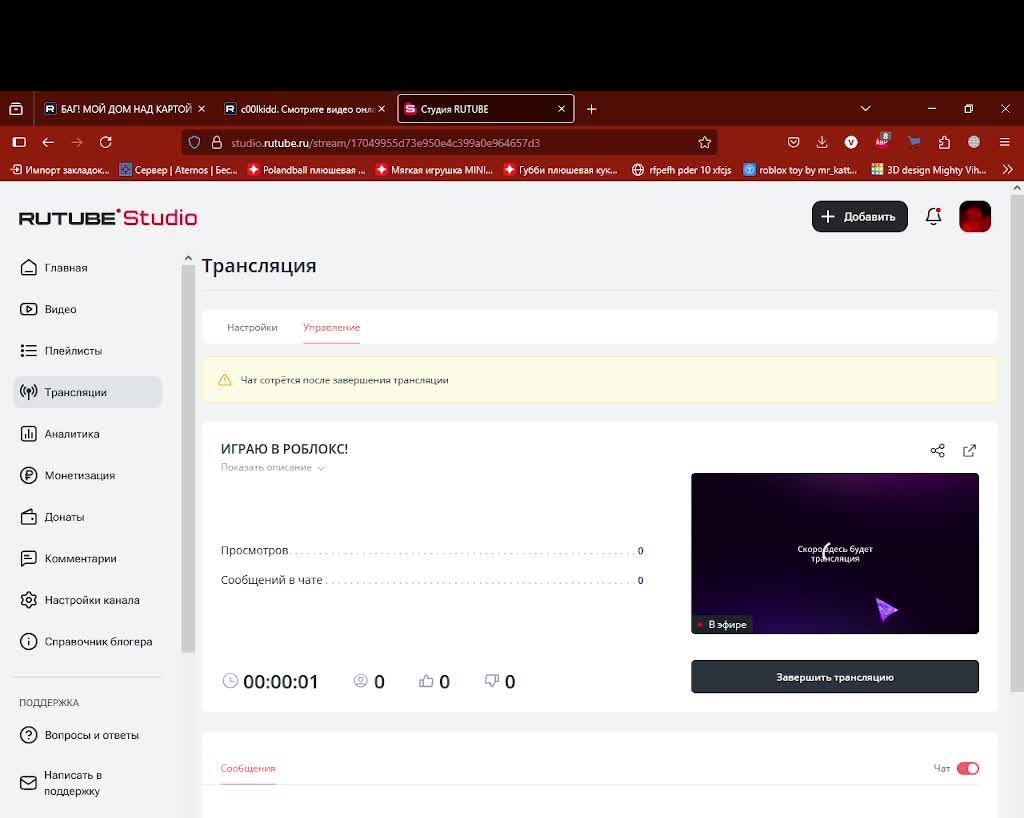Click the page vertical scrollbar
This screenshot has width=1024, height=818.
1017,444
